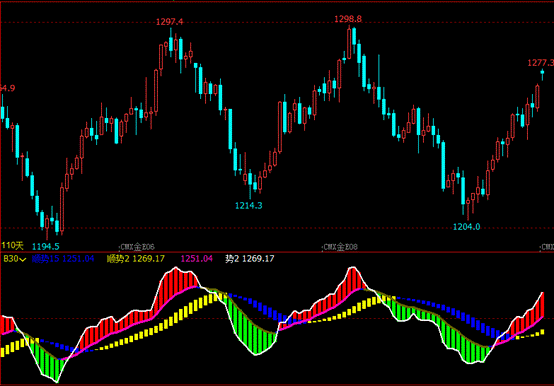Click the 1214.3 low price label
This screenshot has height=386, width=554.
[x=249, y=206]
